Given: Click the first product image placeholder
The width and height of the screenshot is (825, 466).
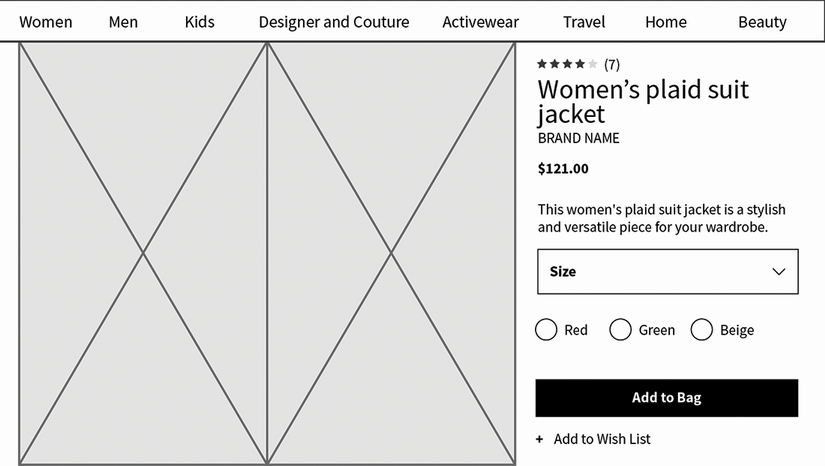Looking at the screenshot, I should (143, 254).
